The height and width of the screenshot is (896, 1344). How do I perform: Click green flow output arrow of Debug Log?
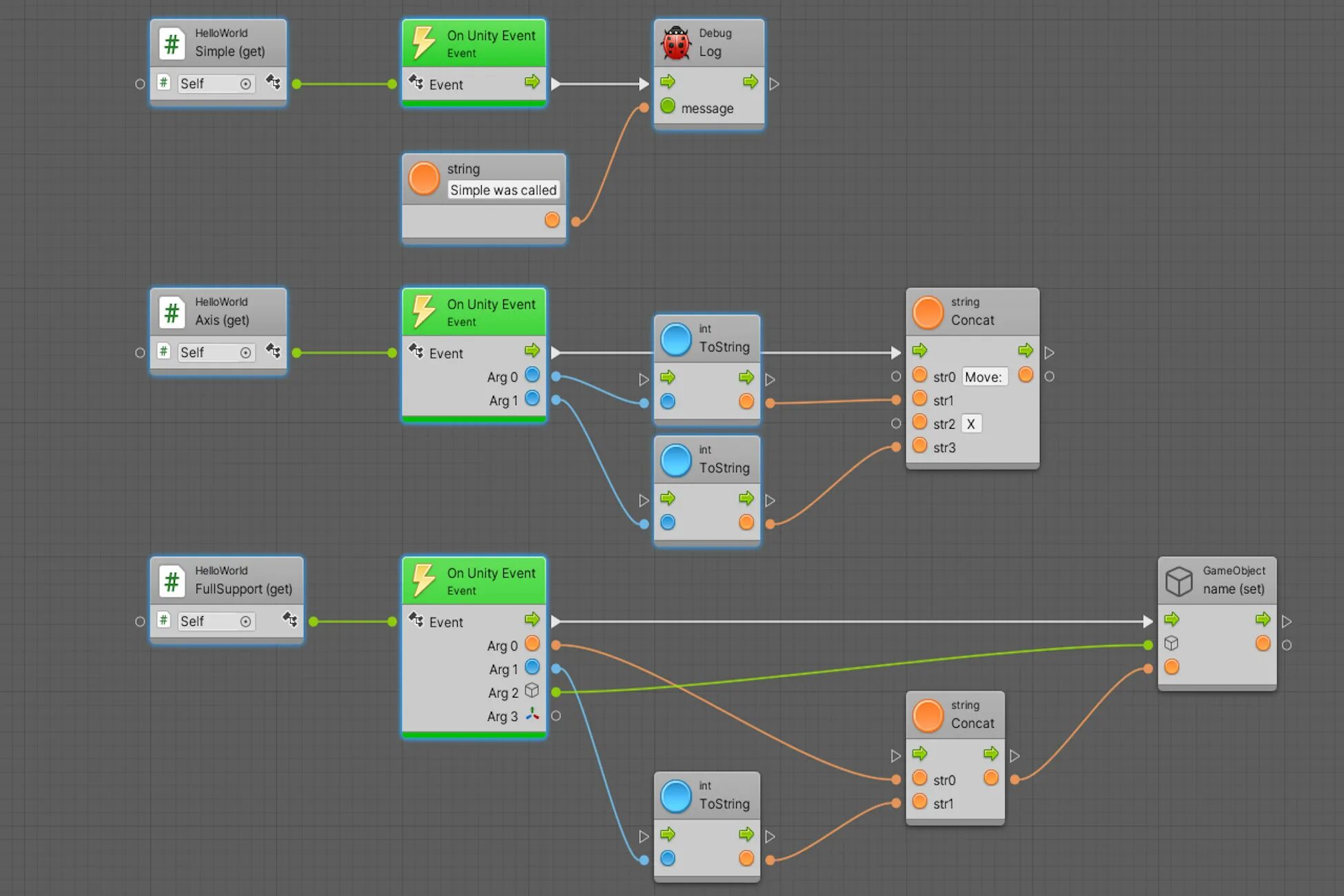pyautogui.click(x=750, y=82)
